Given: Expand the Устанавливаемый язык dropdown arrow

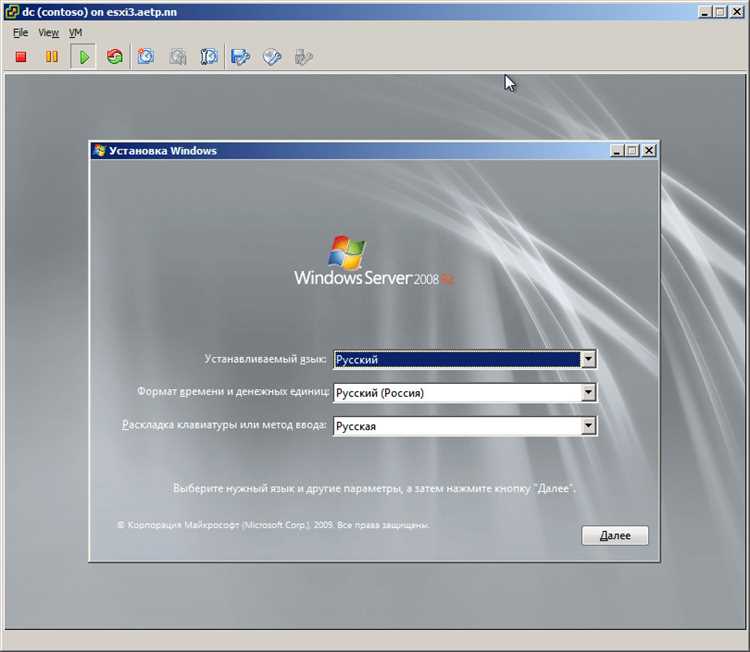Looking at the screenshot, I should 588,359.
